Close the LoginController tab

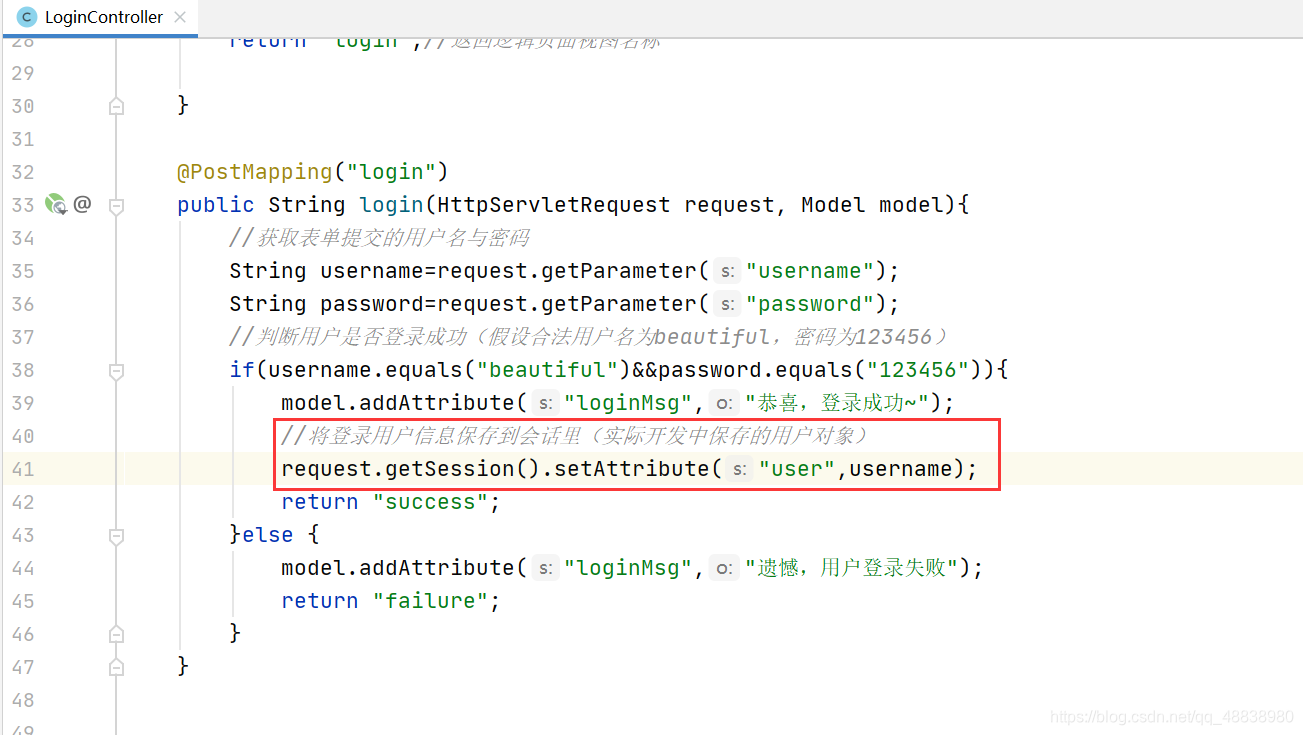point(180,17)
